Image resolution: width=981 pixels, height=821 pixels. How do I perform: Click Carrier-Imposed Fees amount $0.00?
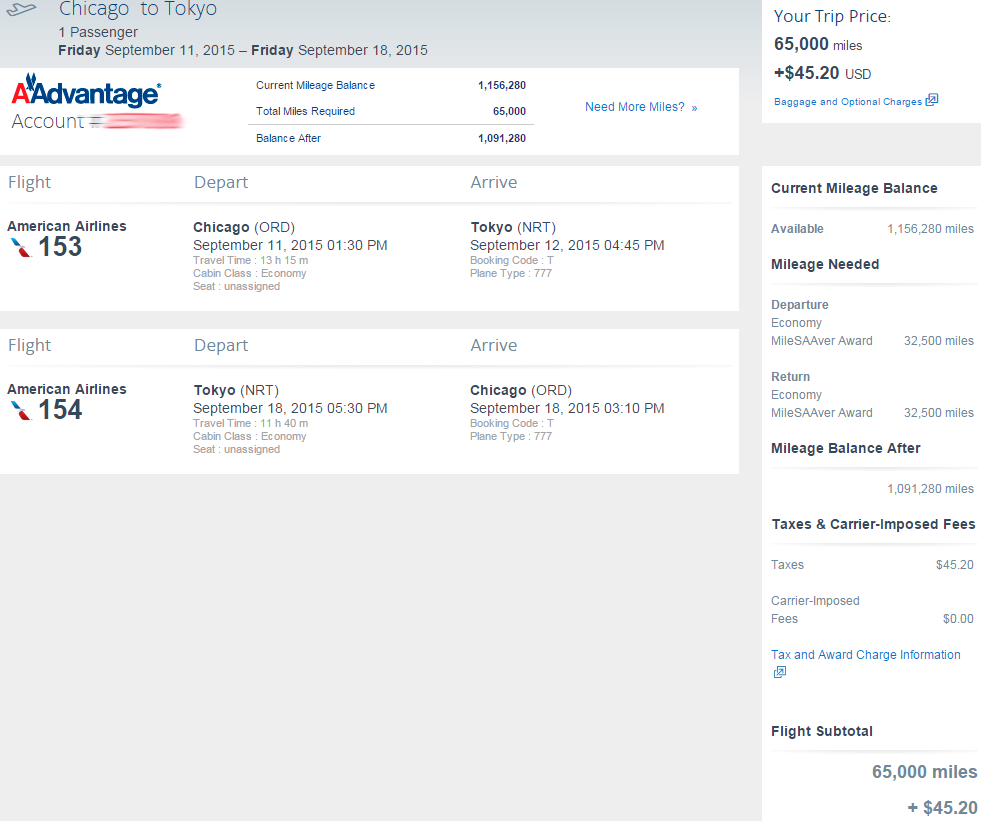click(x=958, y=619)
